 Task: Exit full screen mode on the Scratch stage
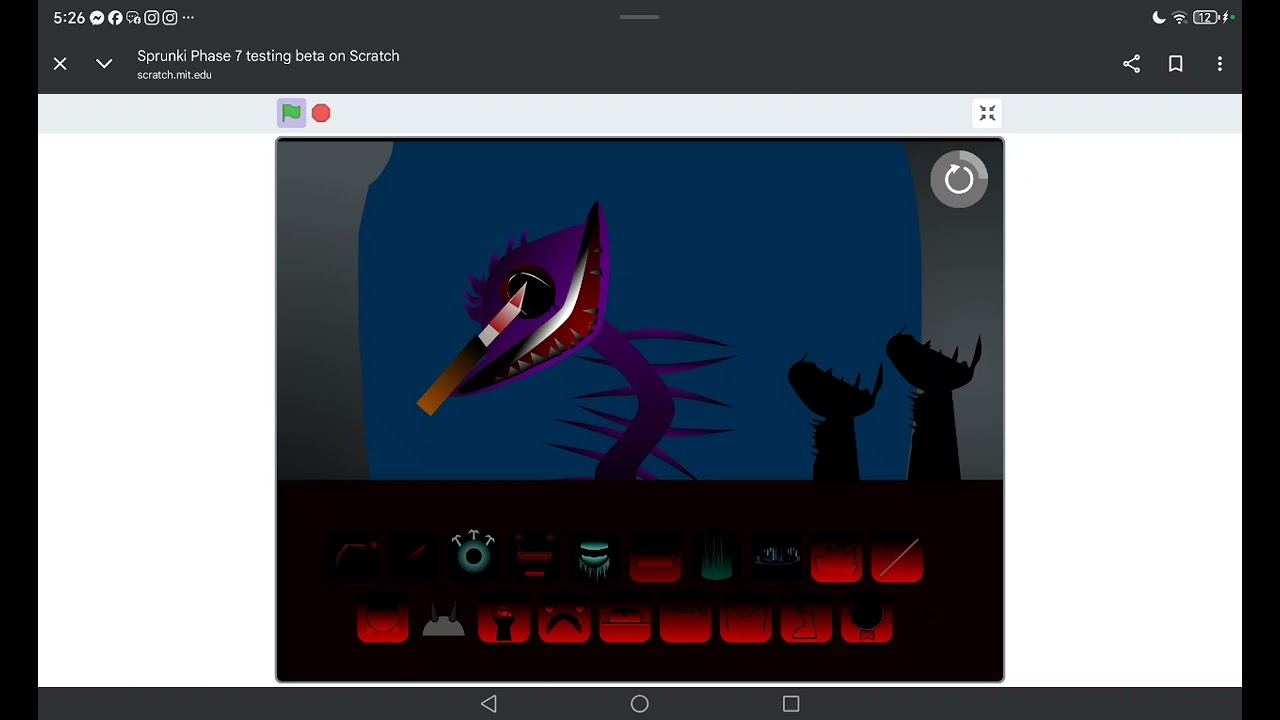point(987,113)
